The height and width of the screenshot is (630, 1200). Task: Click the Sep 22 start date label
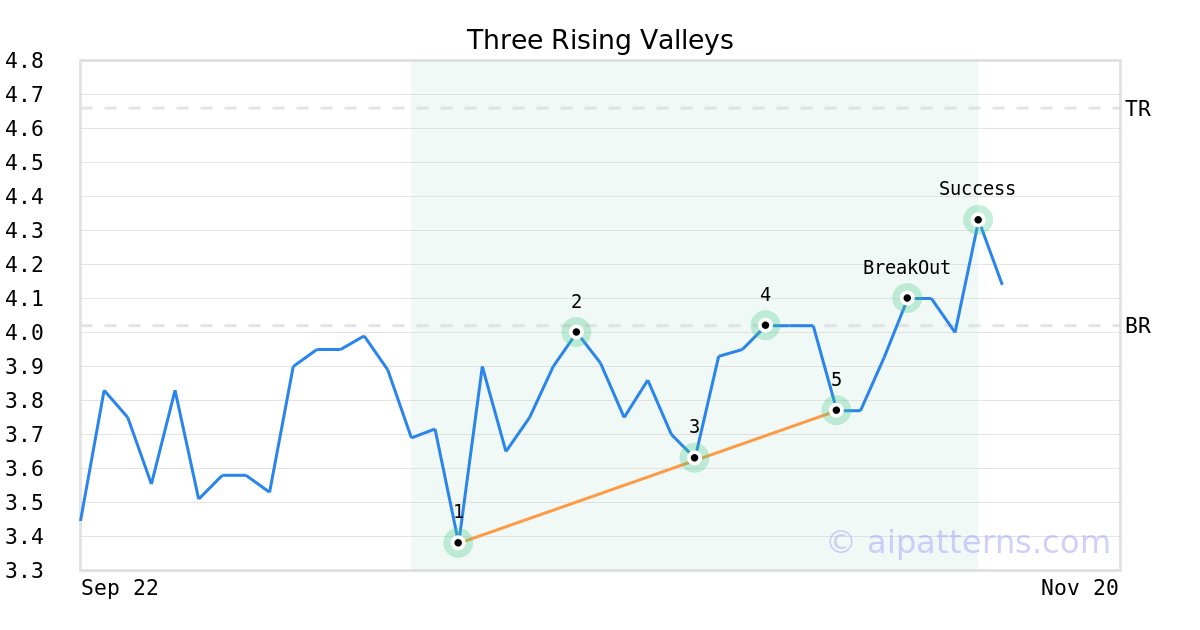click(120, 588)
